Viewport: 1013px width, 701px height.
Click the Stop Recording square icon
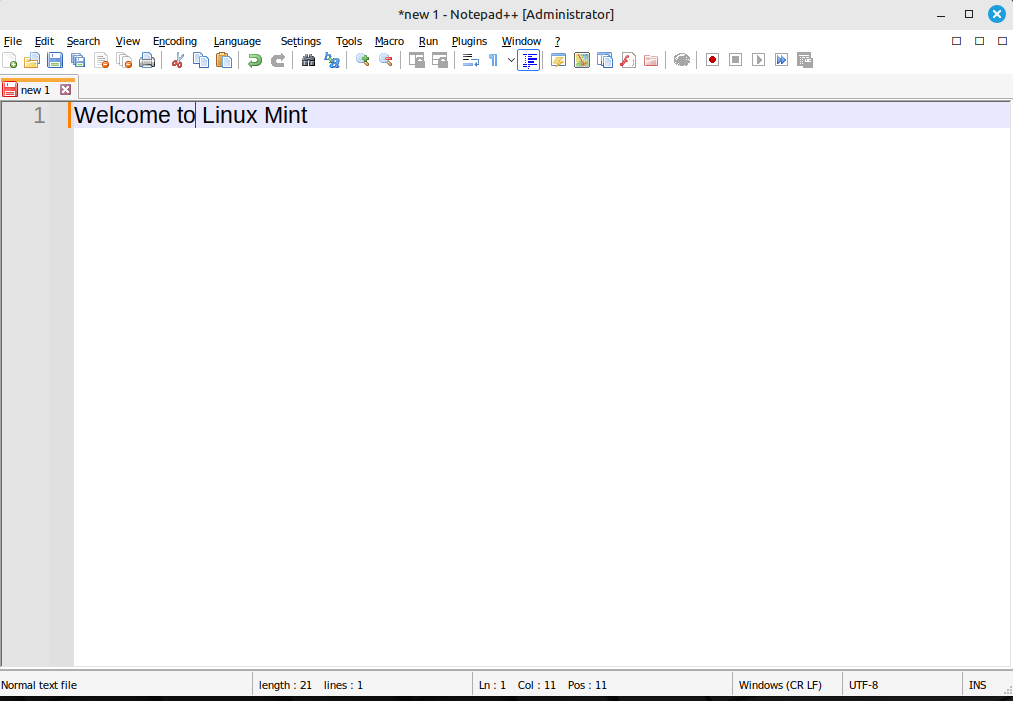tap(735, 60)
